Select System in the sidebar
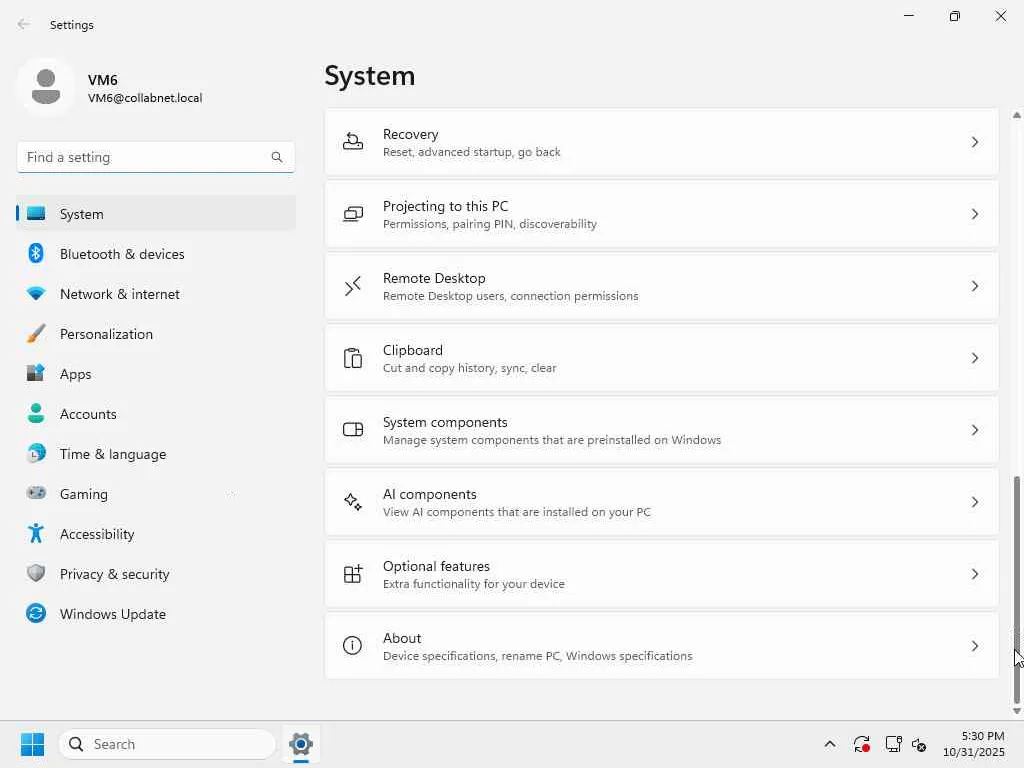The image size is (1024, 768). pyautogui.click(x=156, y=214)
